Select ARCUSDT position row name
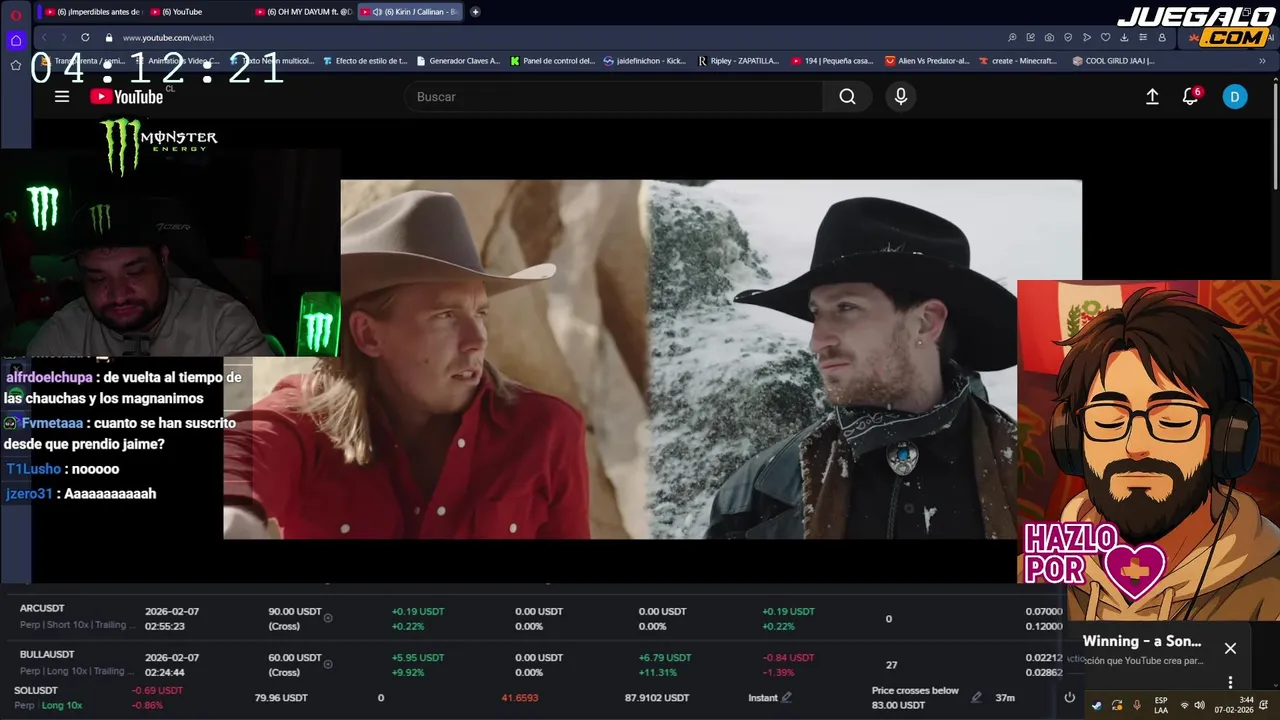This screenshot has height=720, width=1280. [42, 608]
